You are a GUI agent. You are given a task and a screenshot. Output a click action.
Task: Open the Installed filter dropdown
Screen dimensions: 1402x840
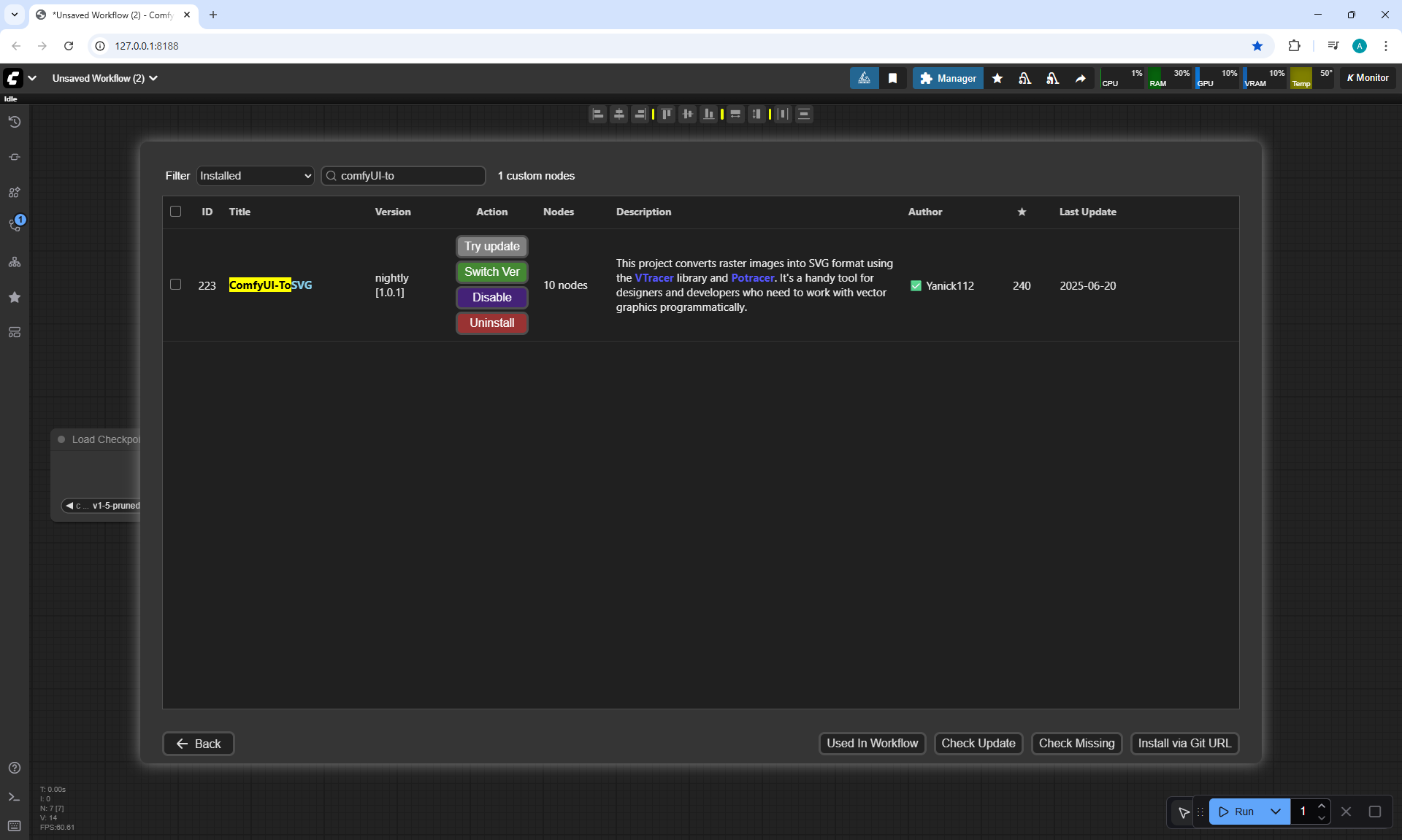coord(255,176)
